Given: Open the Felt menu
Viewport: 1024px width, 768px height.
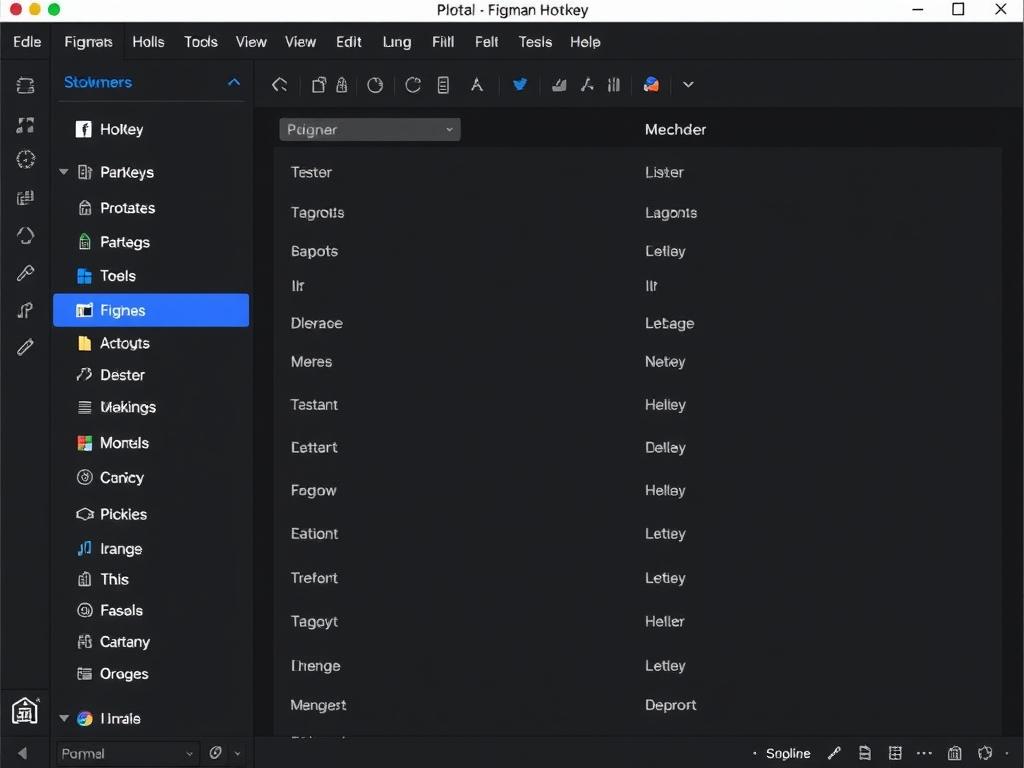Looking at the screenshot, I should [487, 42].
